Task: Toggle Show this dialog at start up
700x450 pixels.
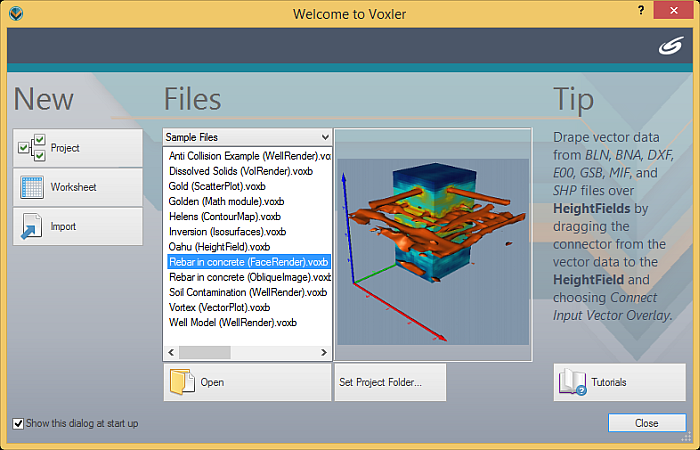Action: coord(18,423)
